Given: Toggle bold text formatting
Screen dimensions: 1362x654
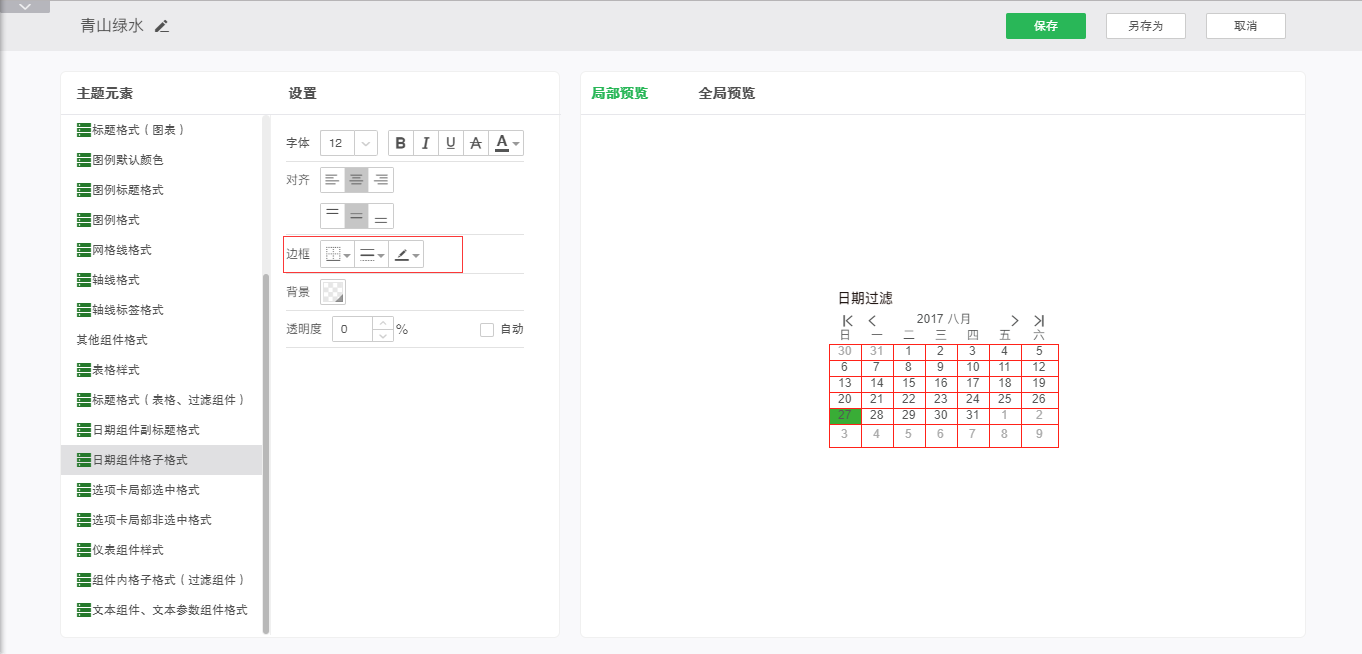Looking at the screenshot, I should (401, 143).
